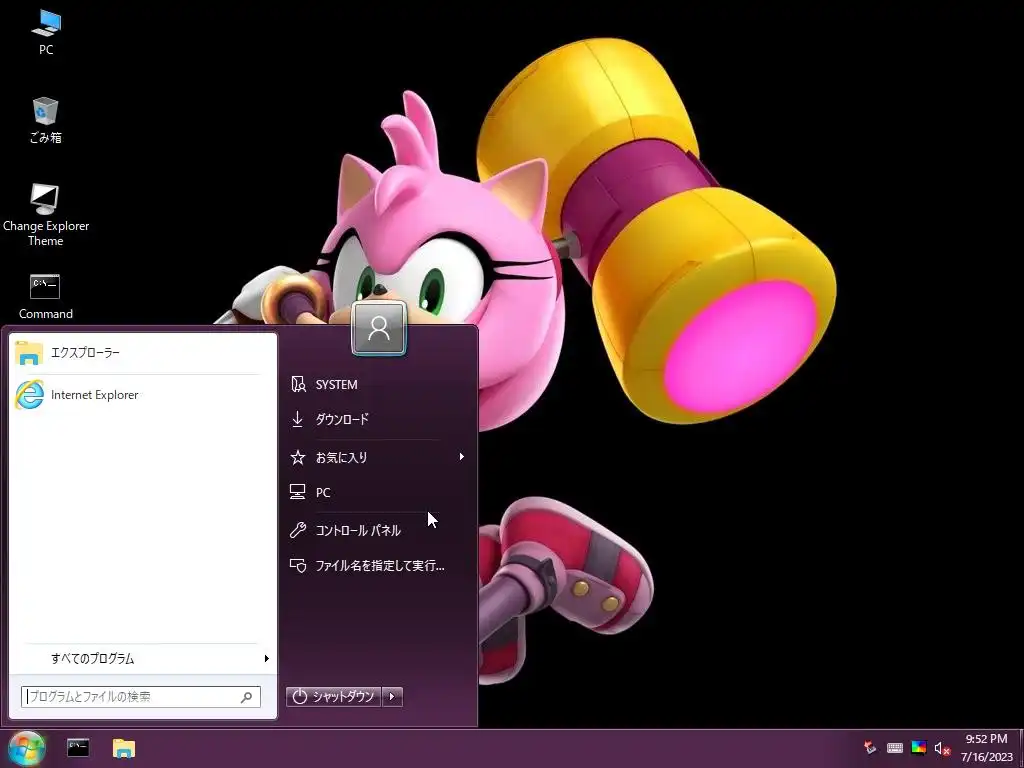This screenshot has width=1024, height=768.
Task: Select the Change Explorer Theme desktop icon
Action: pyautogui.click(x=46, y=214)
